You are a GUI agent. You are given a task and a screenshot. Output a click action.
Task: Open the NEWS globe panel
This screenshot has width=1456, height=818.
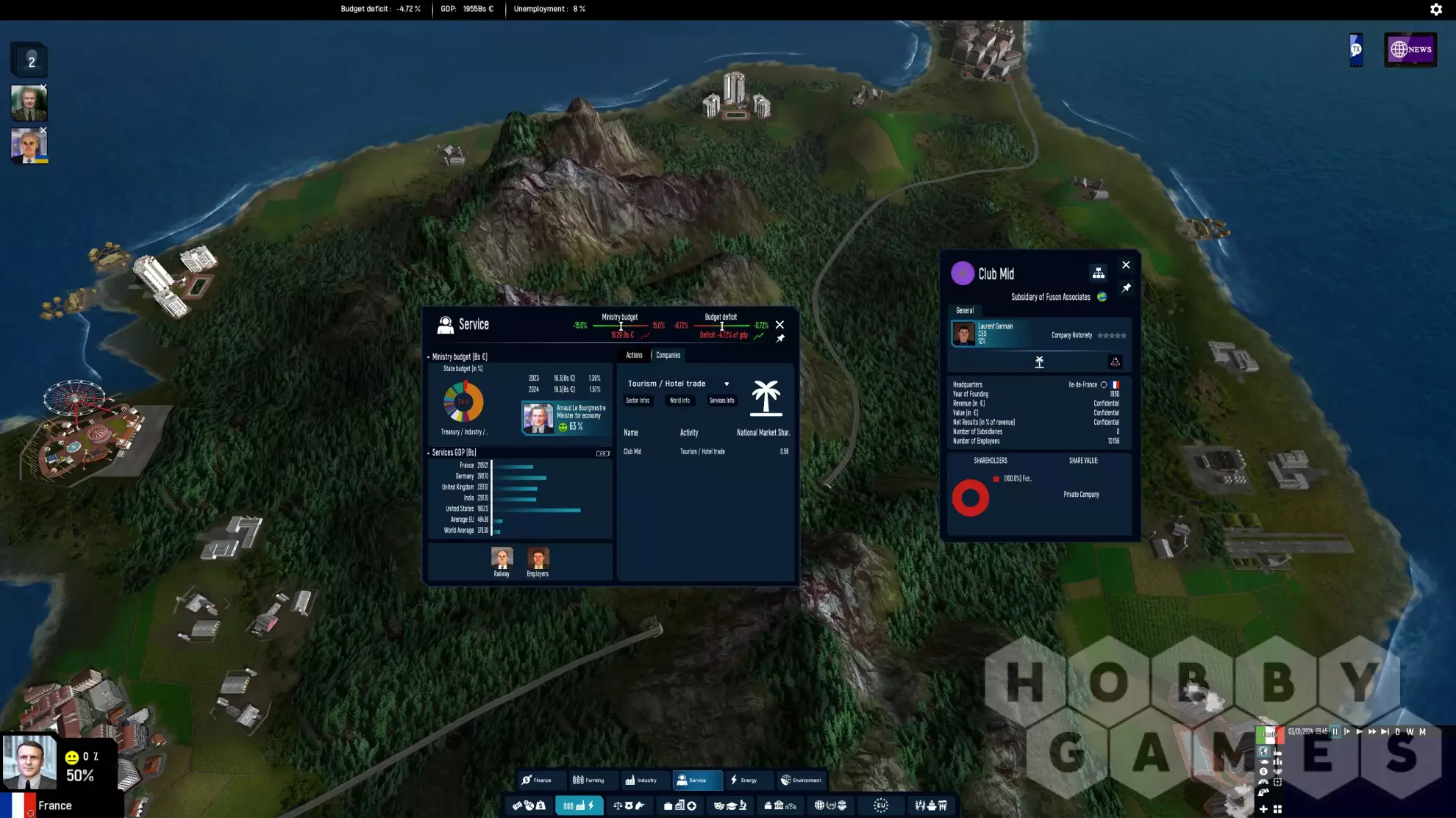(x=1410, y=49)
